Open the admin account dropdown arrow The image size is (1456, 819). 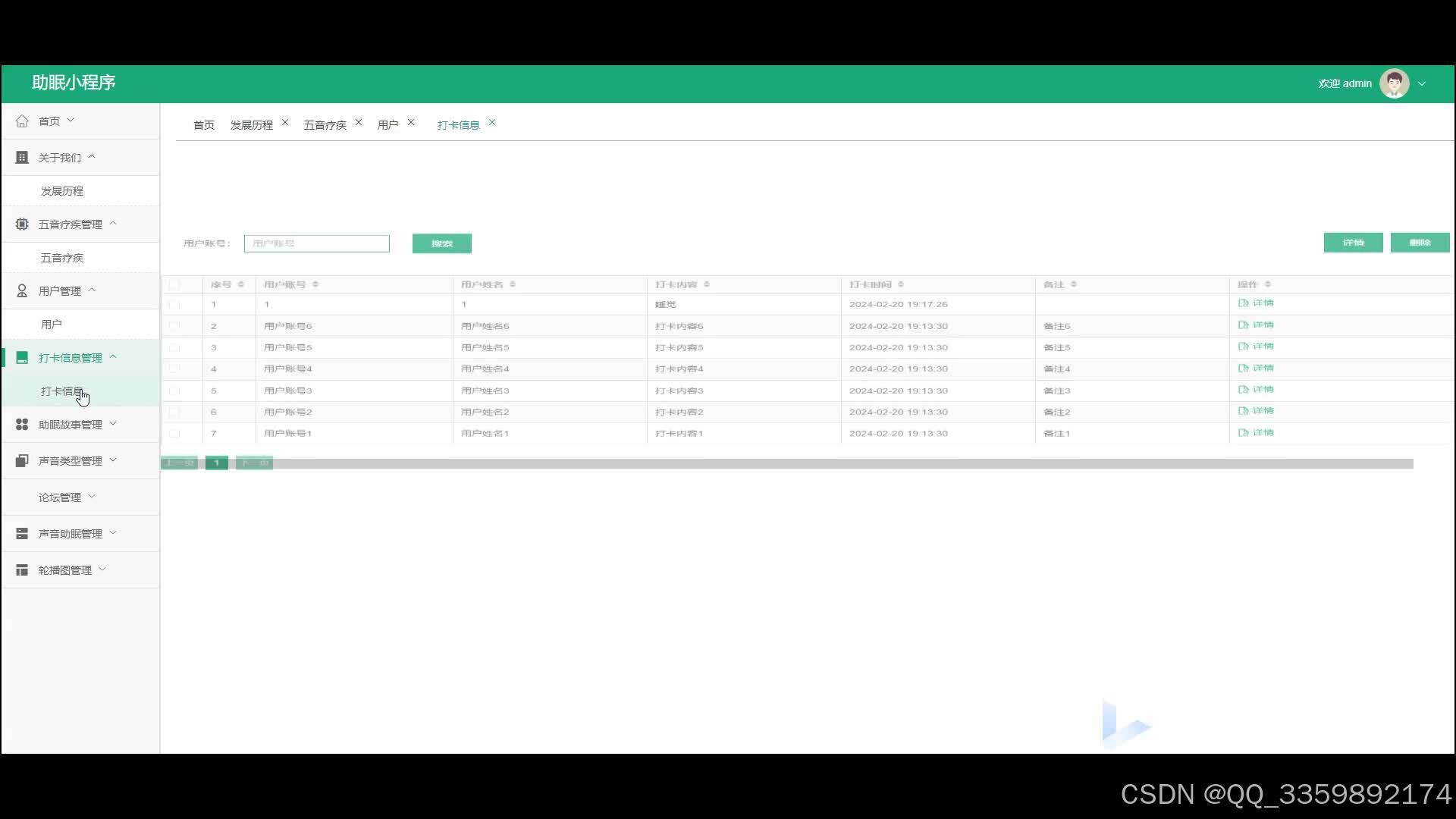click(x=1422, y=83)
